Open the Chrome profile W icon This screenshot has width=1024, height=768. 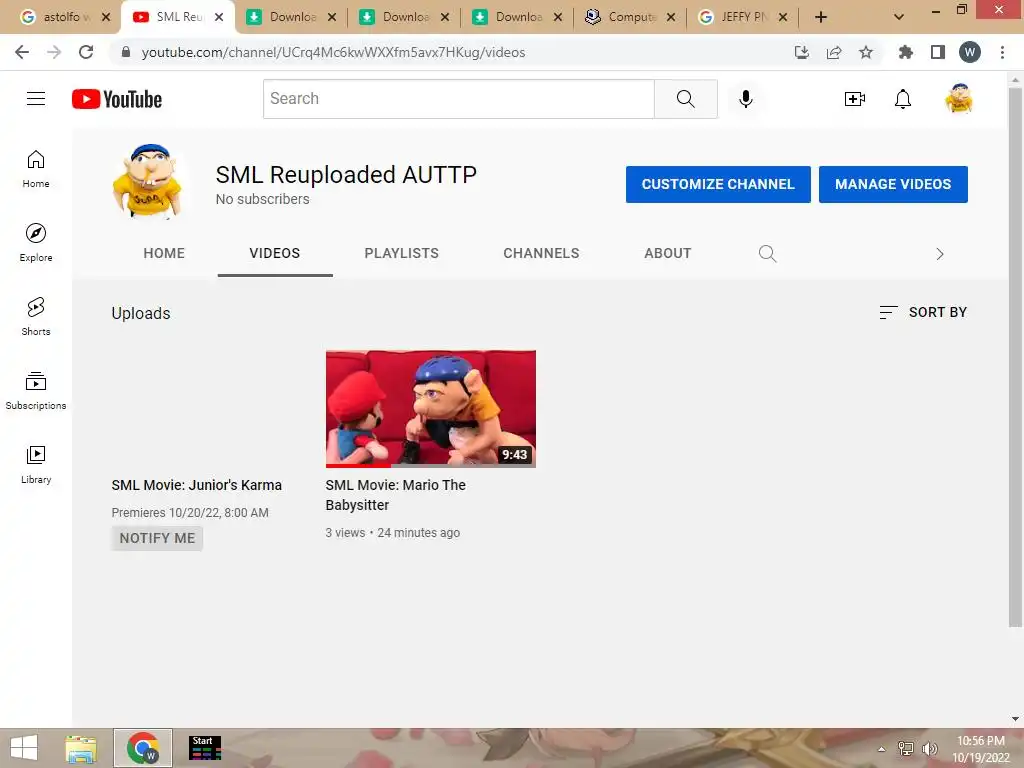coord(970,52)
